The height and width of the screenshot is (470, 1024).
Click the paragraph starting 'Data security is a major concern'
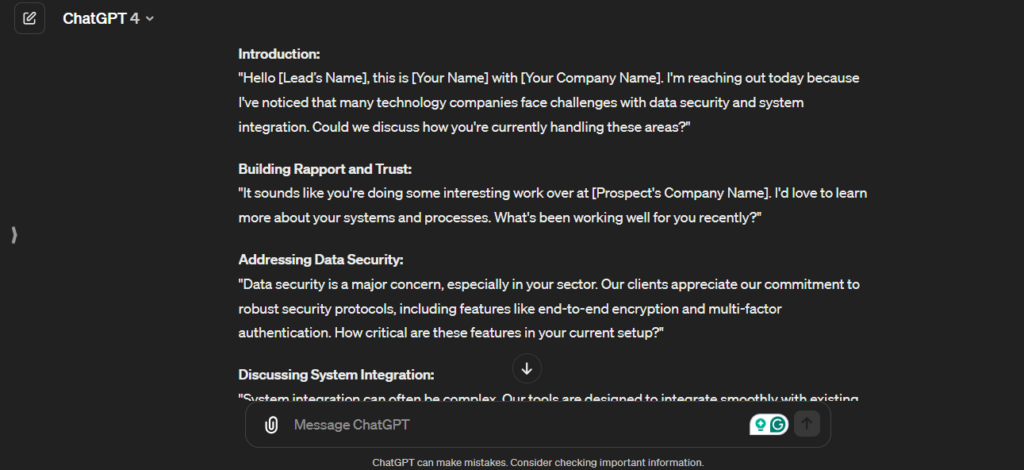click(x=548, y=307)
